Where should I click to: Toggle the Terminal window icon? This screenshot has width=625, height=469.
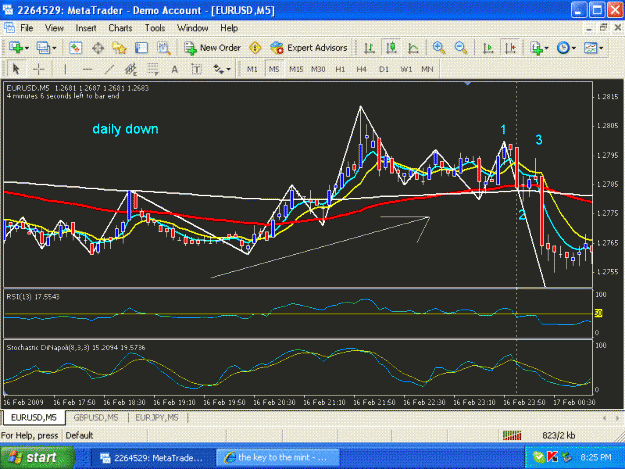(x=141, y=48)
